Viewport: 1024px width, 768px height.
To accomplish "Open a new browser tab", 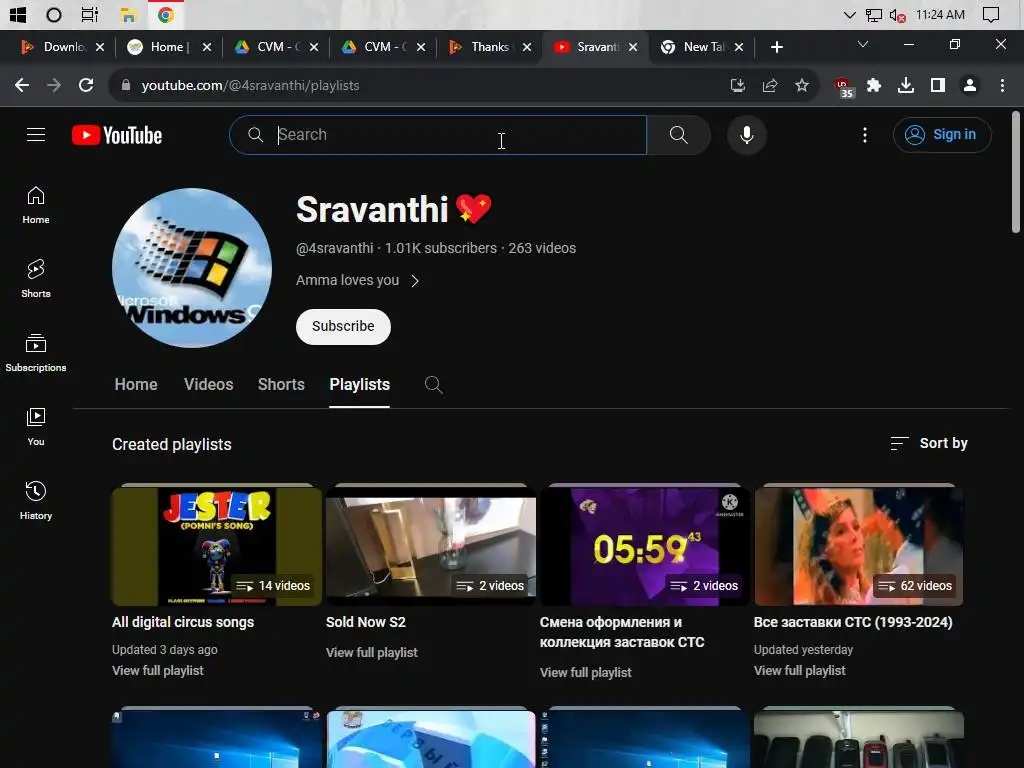I will point(776,47).
